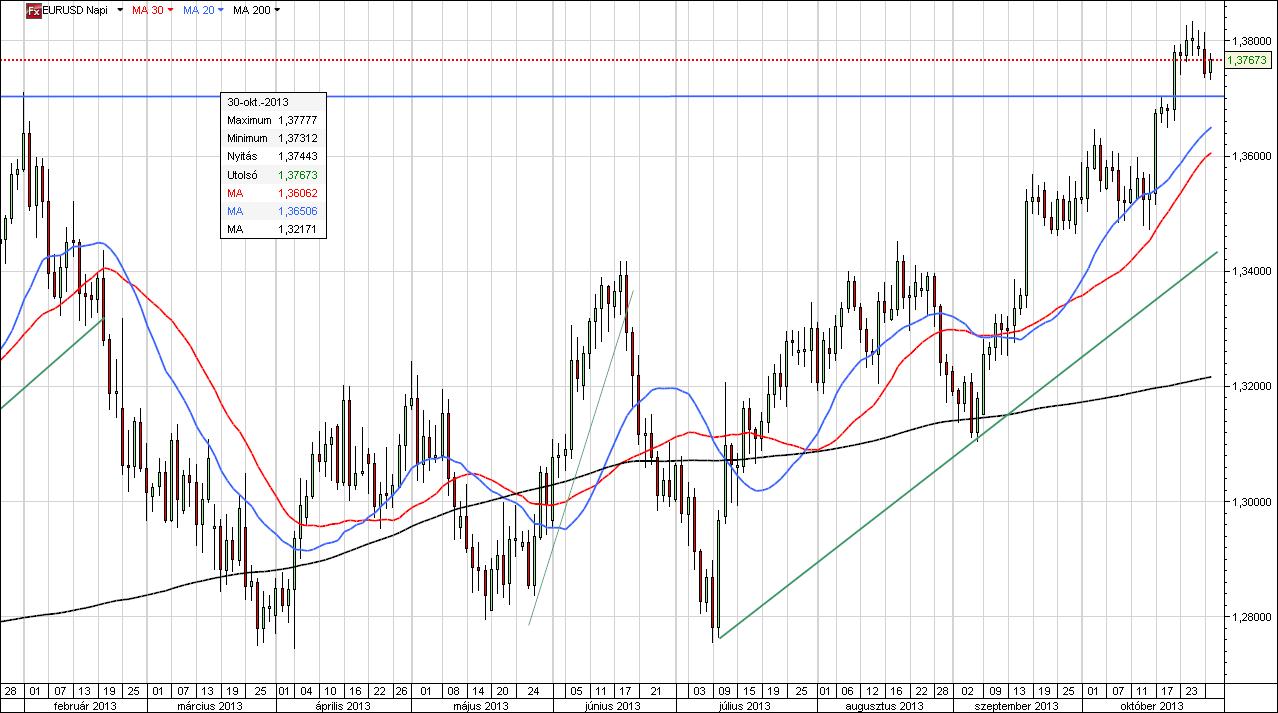Click the május 2013 month label
Viewport: 1278px width, 713px height.
point(482,705)
